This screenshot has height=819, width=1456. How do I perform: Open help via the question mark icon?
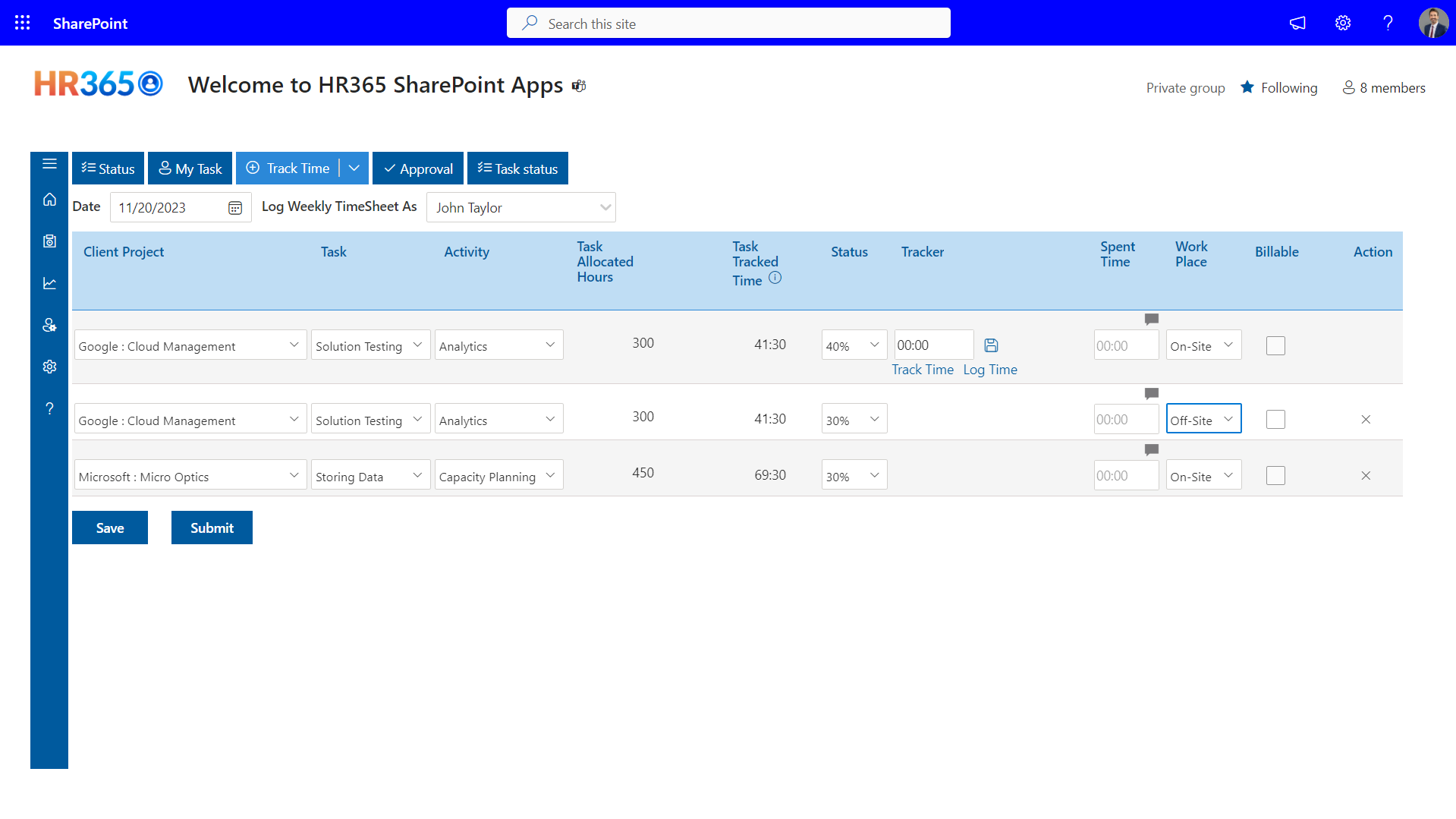49,408
